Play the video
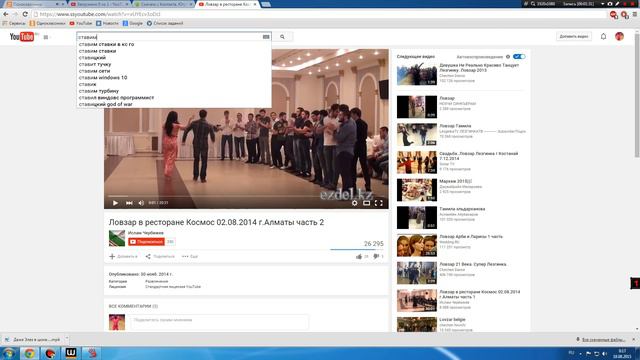This screenshot has height=360, width=640. 116,203
